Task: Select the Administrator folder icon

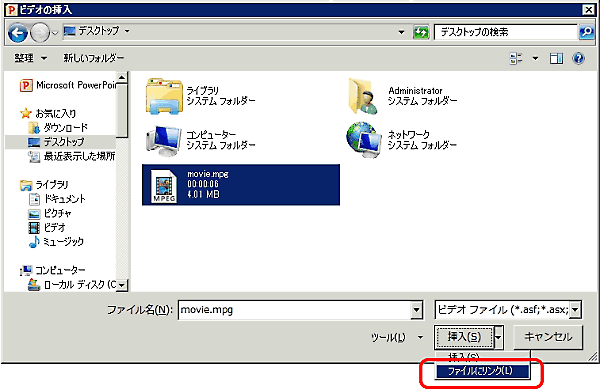Action: pos(364,96)
